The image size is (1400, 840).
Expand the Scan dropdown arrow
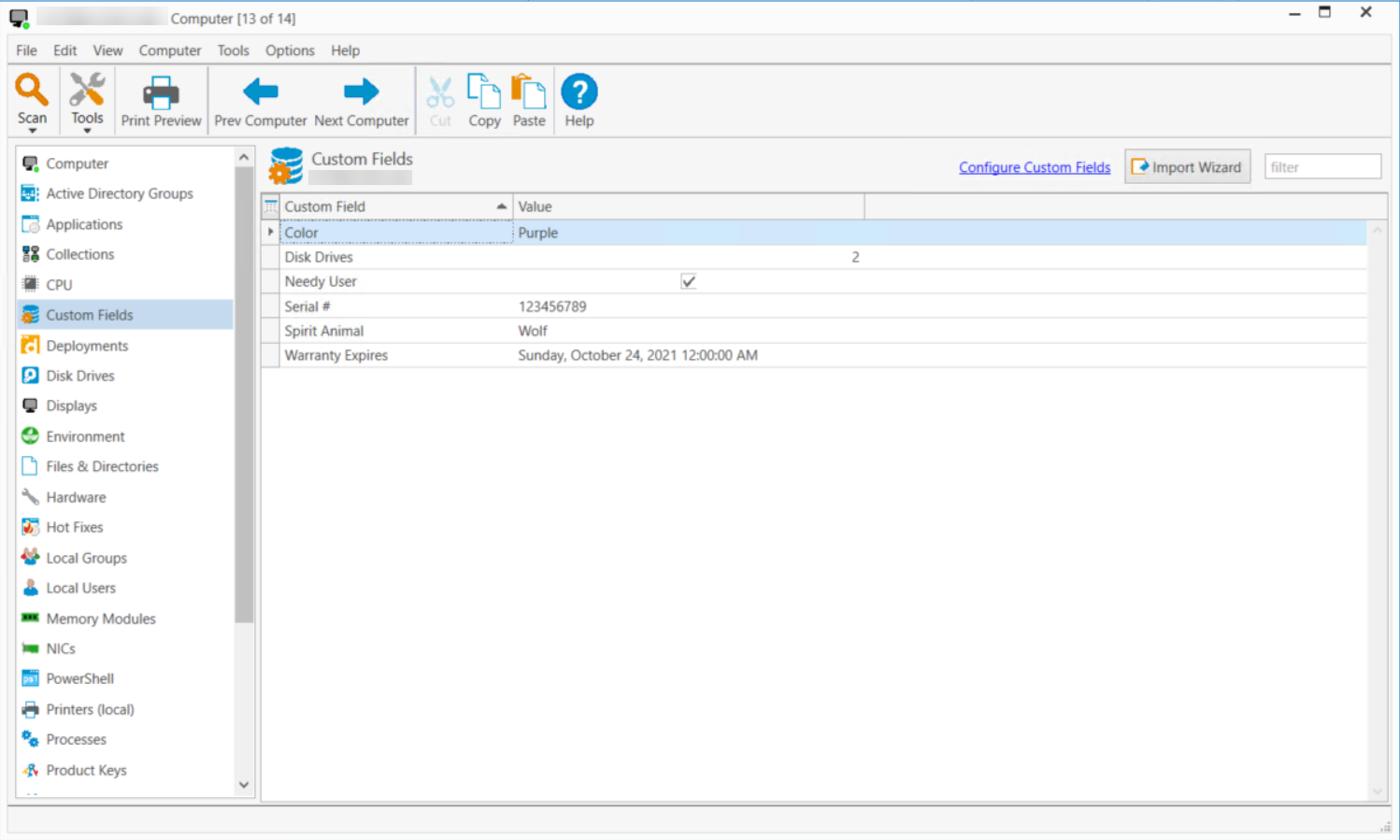(32, 131)
